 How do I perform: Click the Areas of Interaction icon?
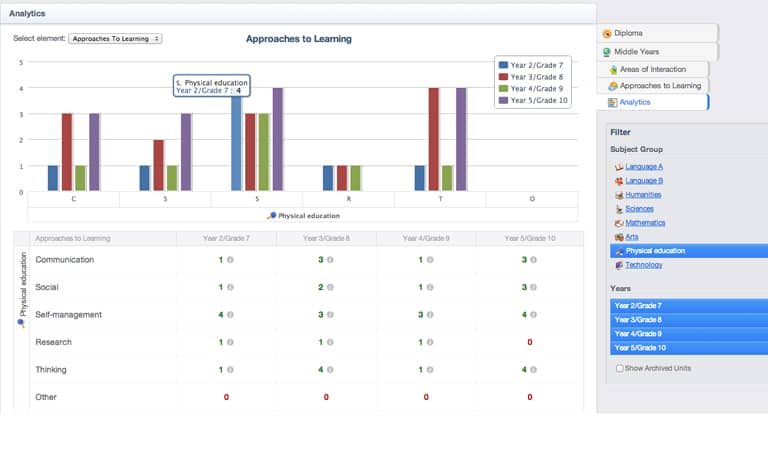pyautogui.click(x=613, y=70)
